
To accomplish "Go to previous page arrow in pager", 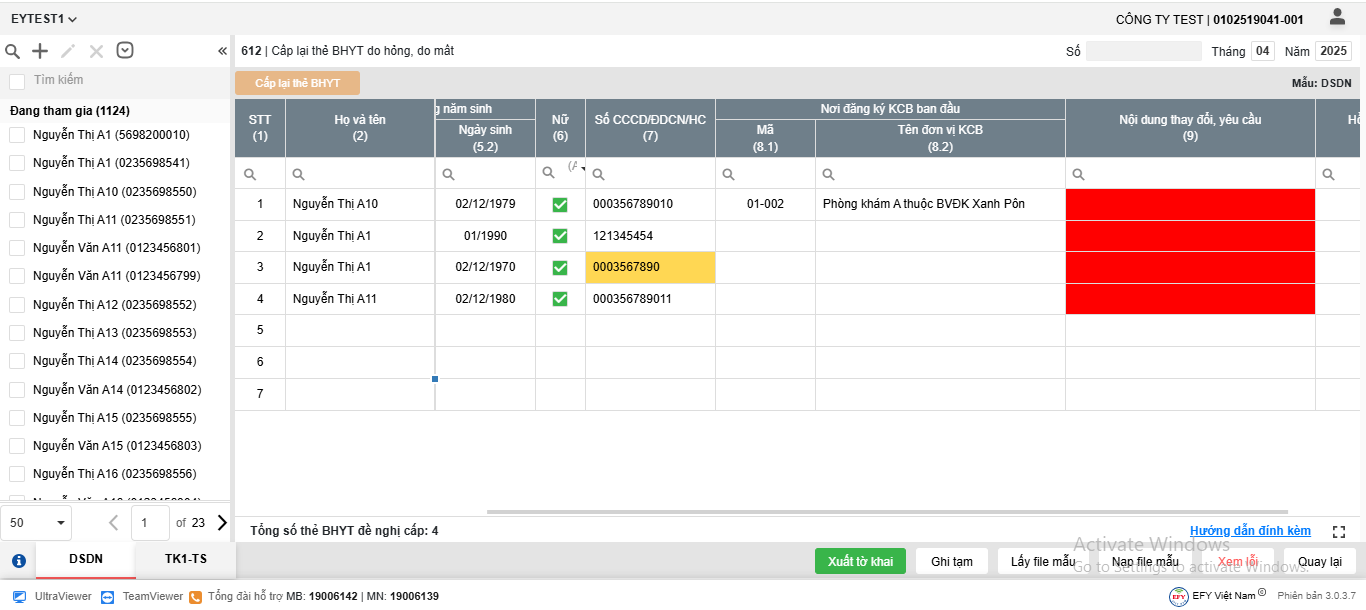I will [x=113, y=522].
